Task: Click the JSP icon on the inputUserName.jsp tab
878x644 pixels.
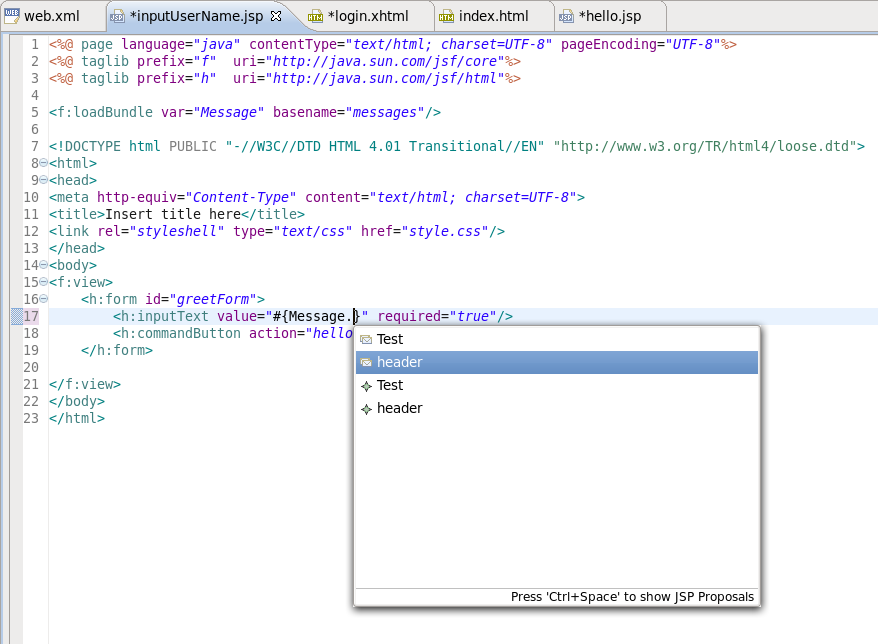Action: 117,16
